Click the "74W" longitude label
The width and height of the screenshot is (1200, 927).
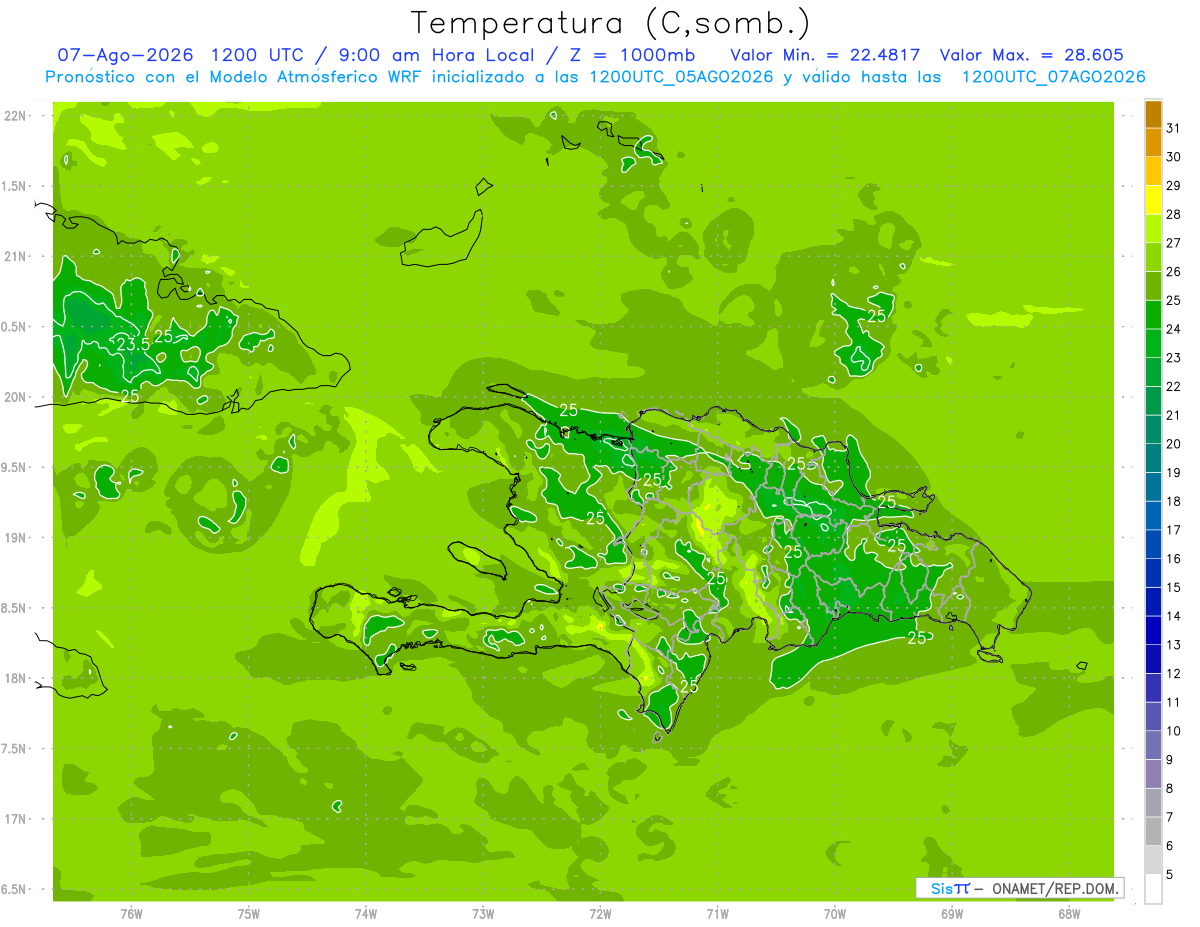coord(365,914)
